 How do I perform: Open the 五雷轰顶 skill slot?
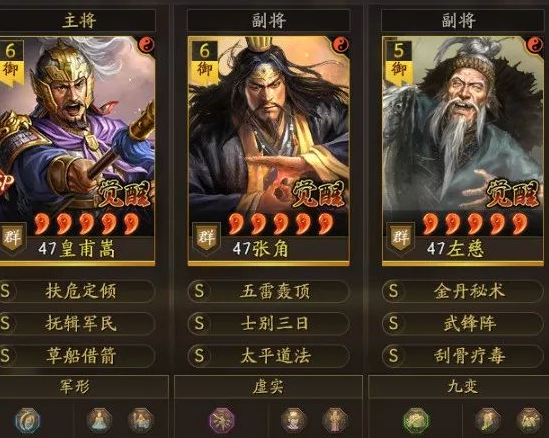[269, 291]
